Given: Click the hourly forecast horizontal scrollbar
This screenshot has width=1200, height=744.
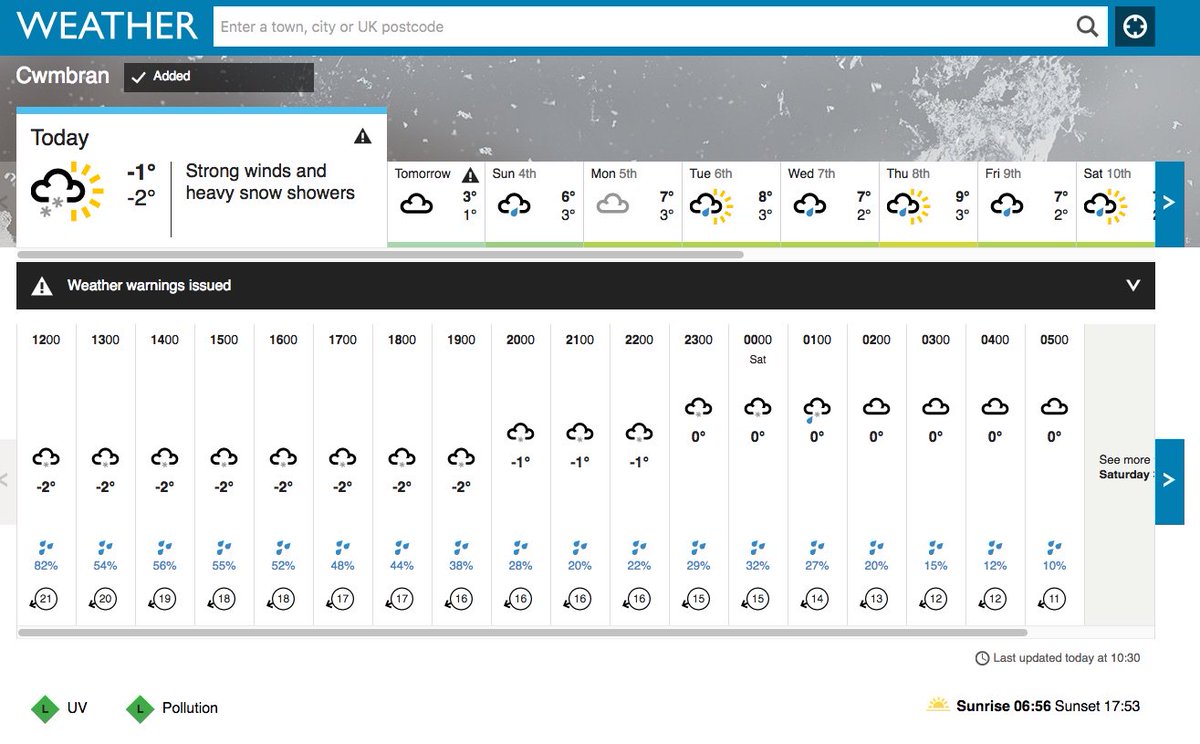Looking at the screenshot, I should tap(523, 632).
